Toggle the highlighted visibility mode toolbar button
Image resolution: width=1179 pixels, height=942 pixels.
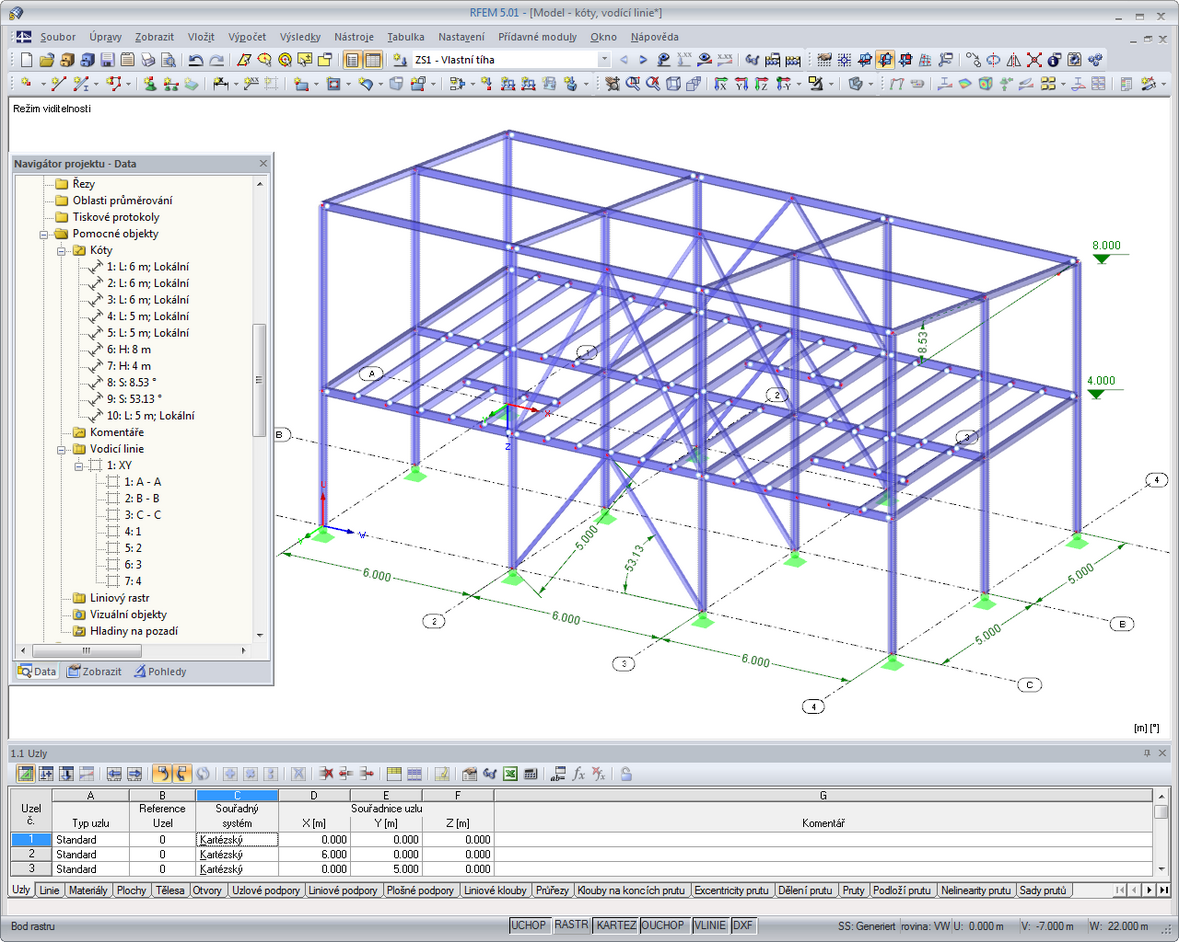(x=885, y=60)
